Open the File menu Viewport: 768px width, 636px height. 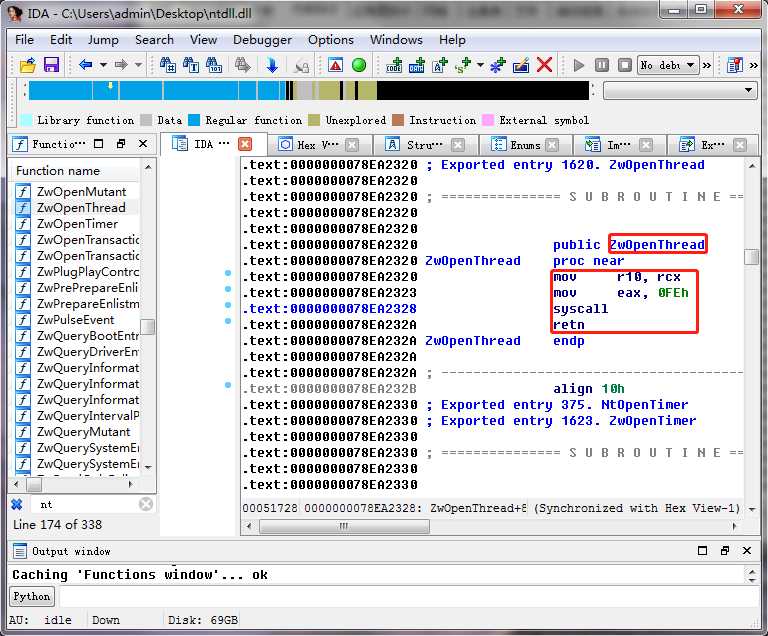[24, 40]
